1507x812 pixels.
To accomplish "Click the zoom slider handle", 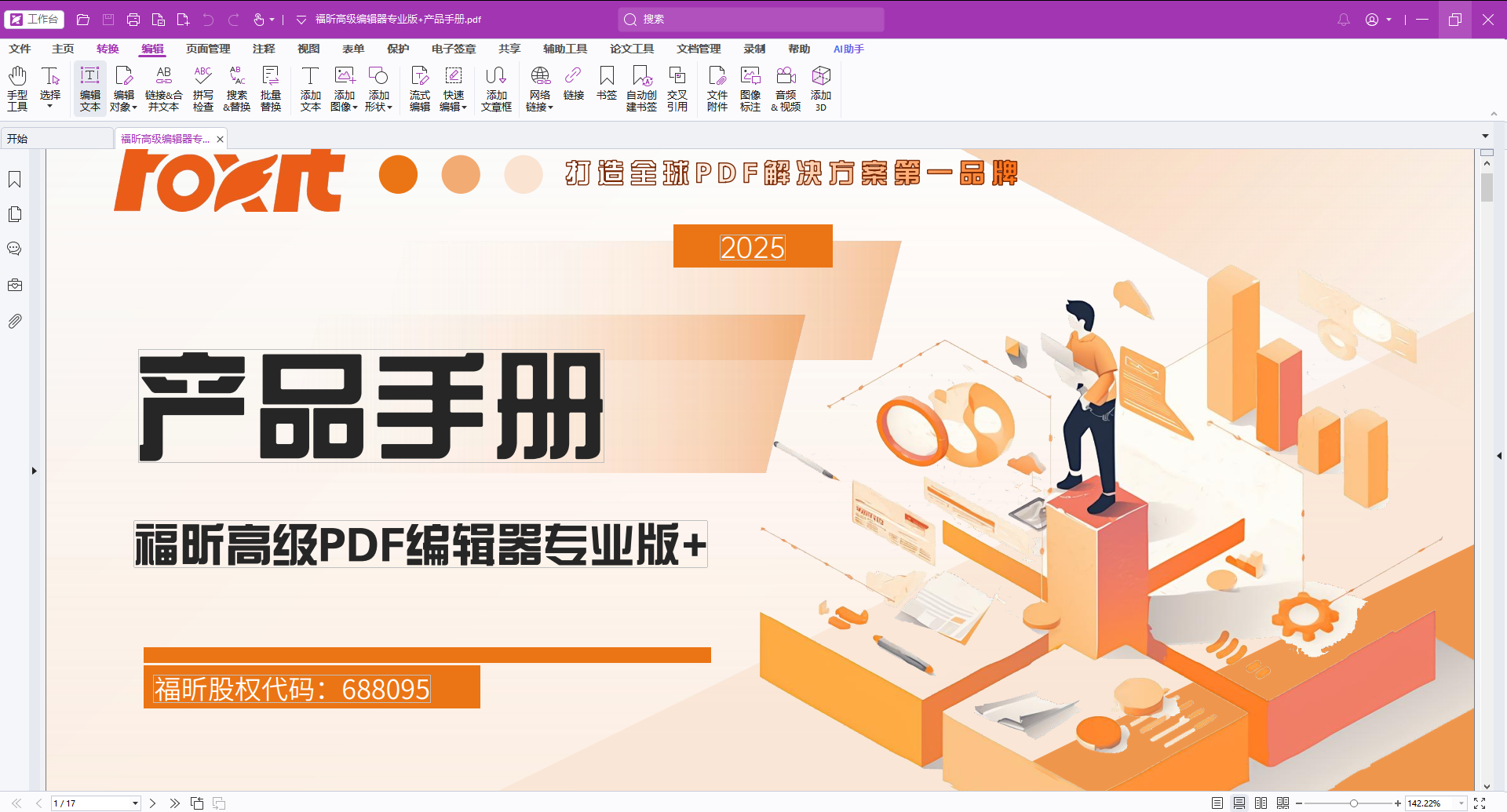I will pos(1354,803).
